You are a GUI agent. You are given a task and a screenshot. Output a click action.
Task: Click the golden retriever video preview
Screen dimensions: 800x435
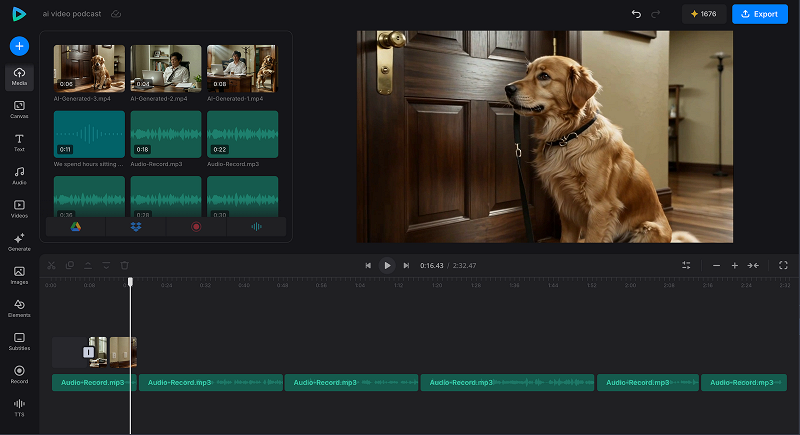point(544,137)
